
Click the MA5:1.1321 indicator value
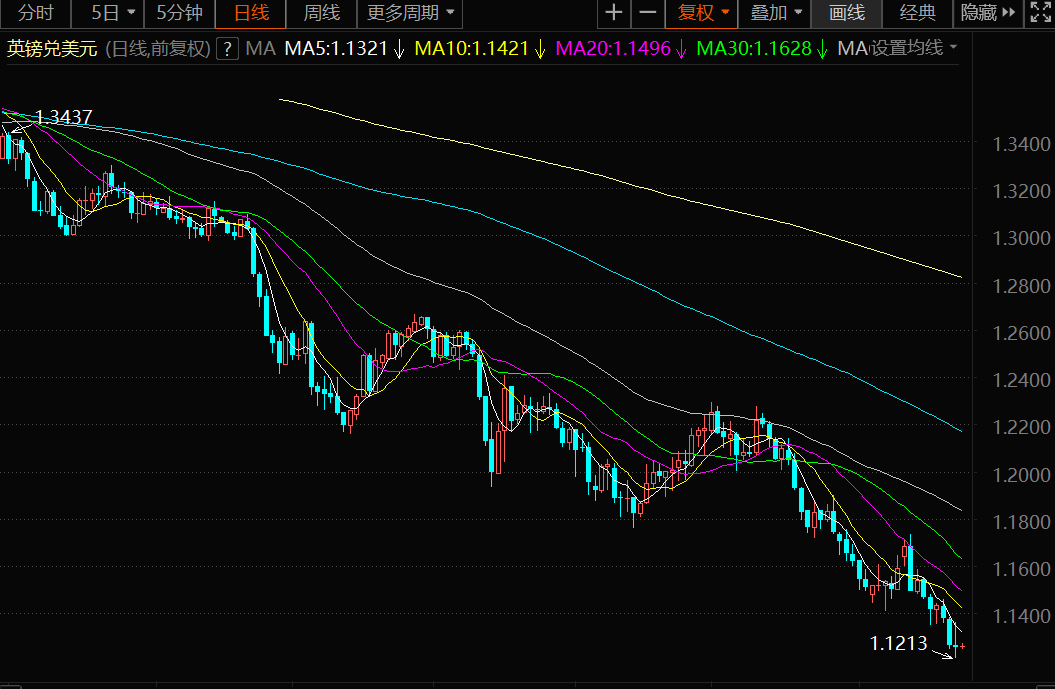click(344, 48)
